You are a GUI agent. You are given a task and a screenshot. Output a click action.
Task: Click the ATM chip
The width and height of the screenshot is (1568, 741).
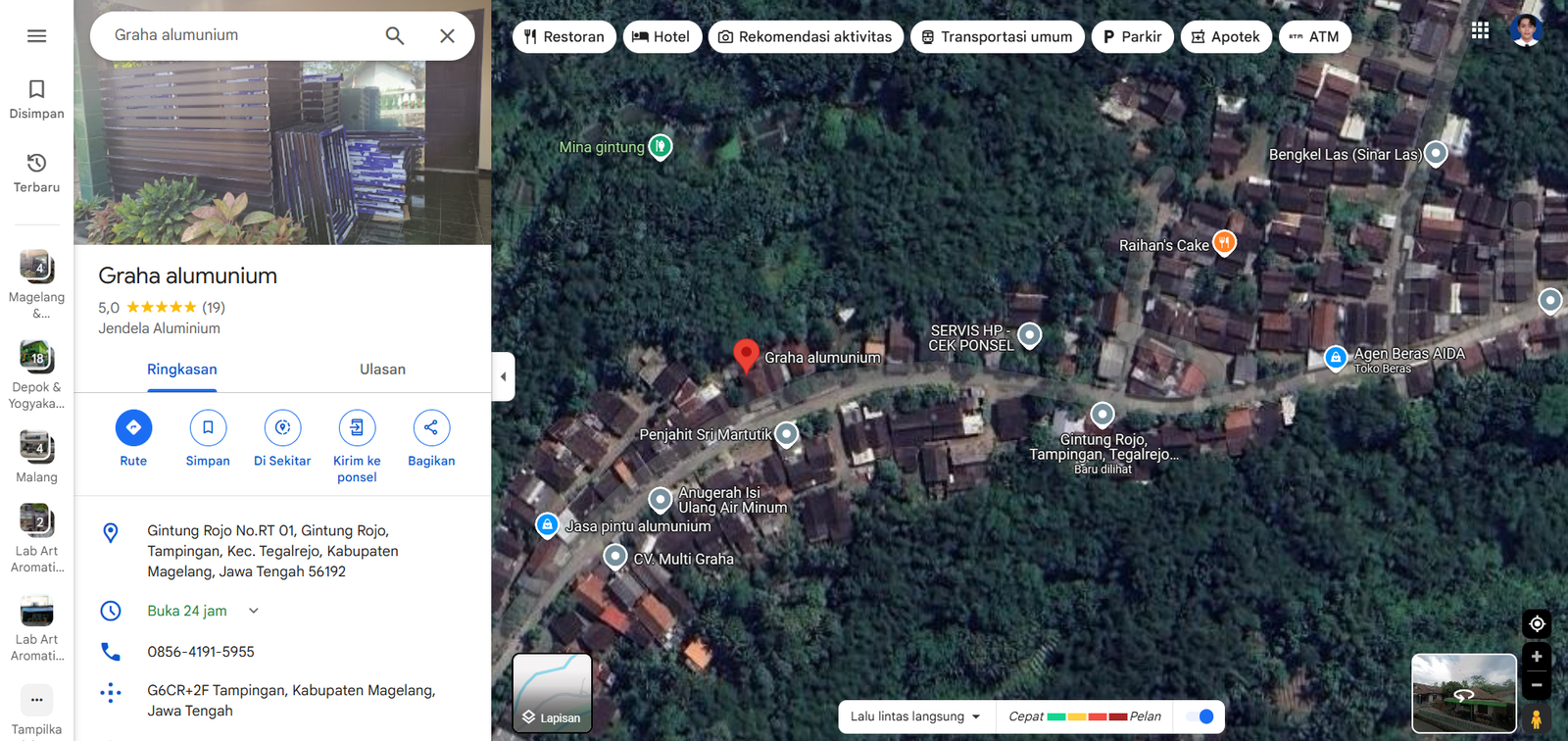click(x=1315, y=36)
